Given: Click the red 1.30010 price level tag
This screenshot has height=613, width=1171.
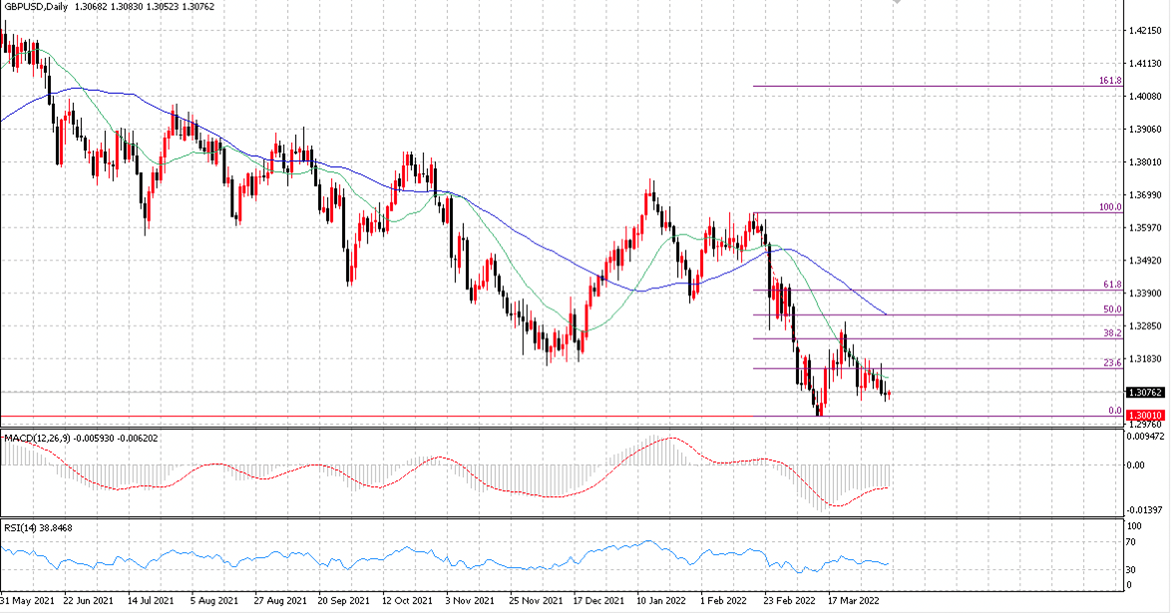Looking at the screenshot, I should tap(1145, 415).
